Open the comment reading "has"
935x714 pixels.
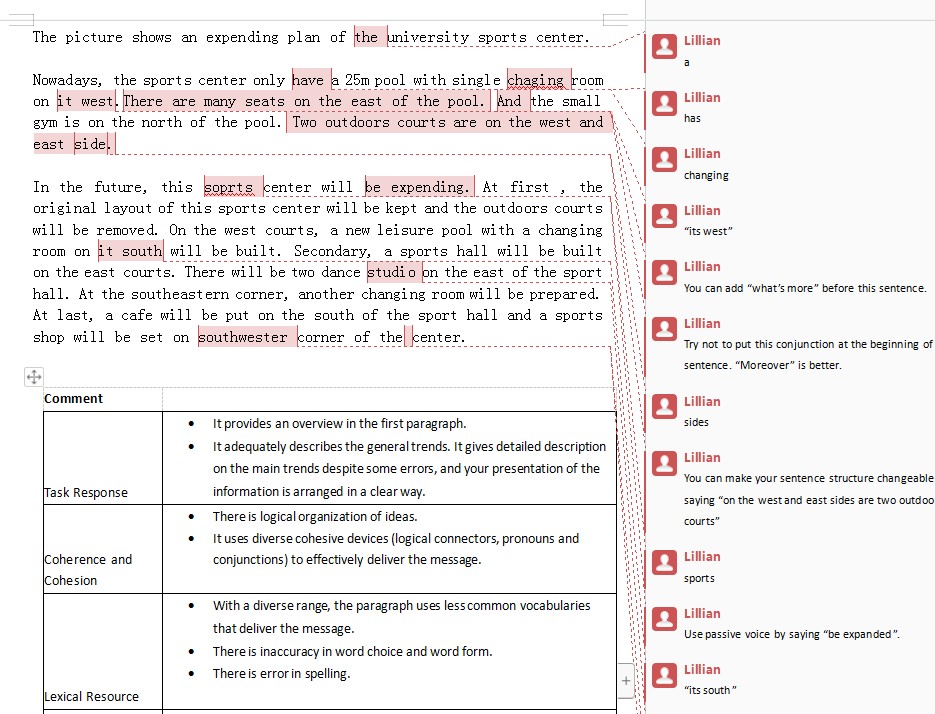[692, 118]
